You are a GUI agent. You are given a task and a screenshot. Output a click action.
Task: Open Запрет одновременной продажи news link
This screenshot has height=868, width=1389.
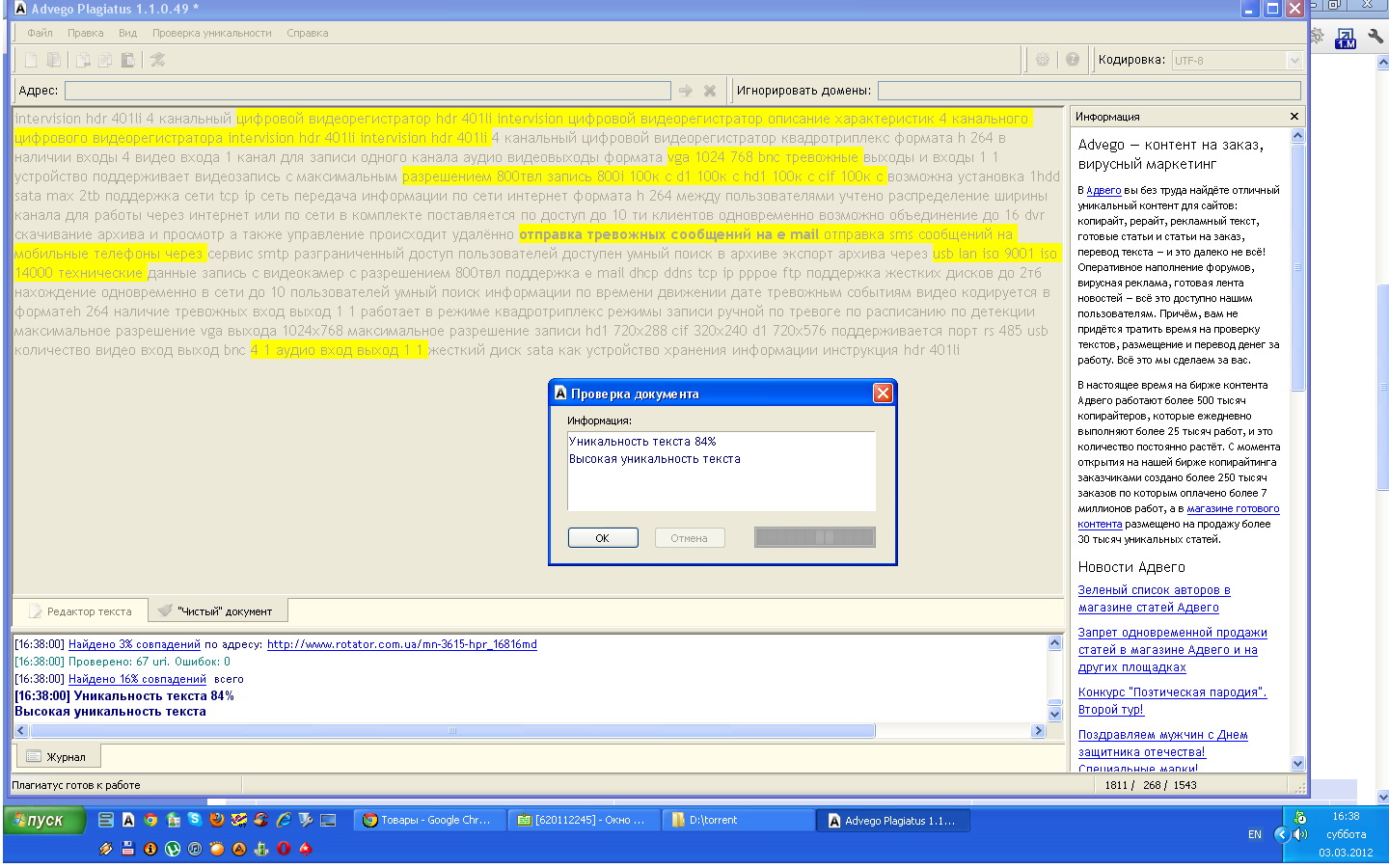tap(1173, 650)
